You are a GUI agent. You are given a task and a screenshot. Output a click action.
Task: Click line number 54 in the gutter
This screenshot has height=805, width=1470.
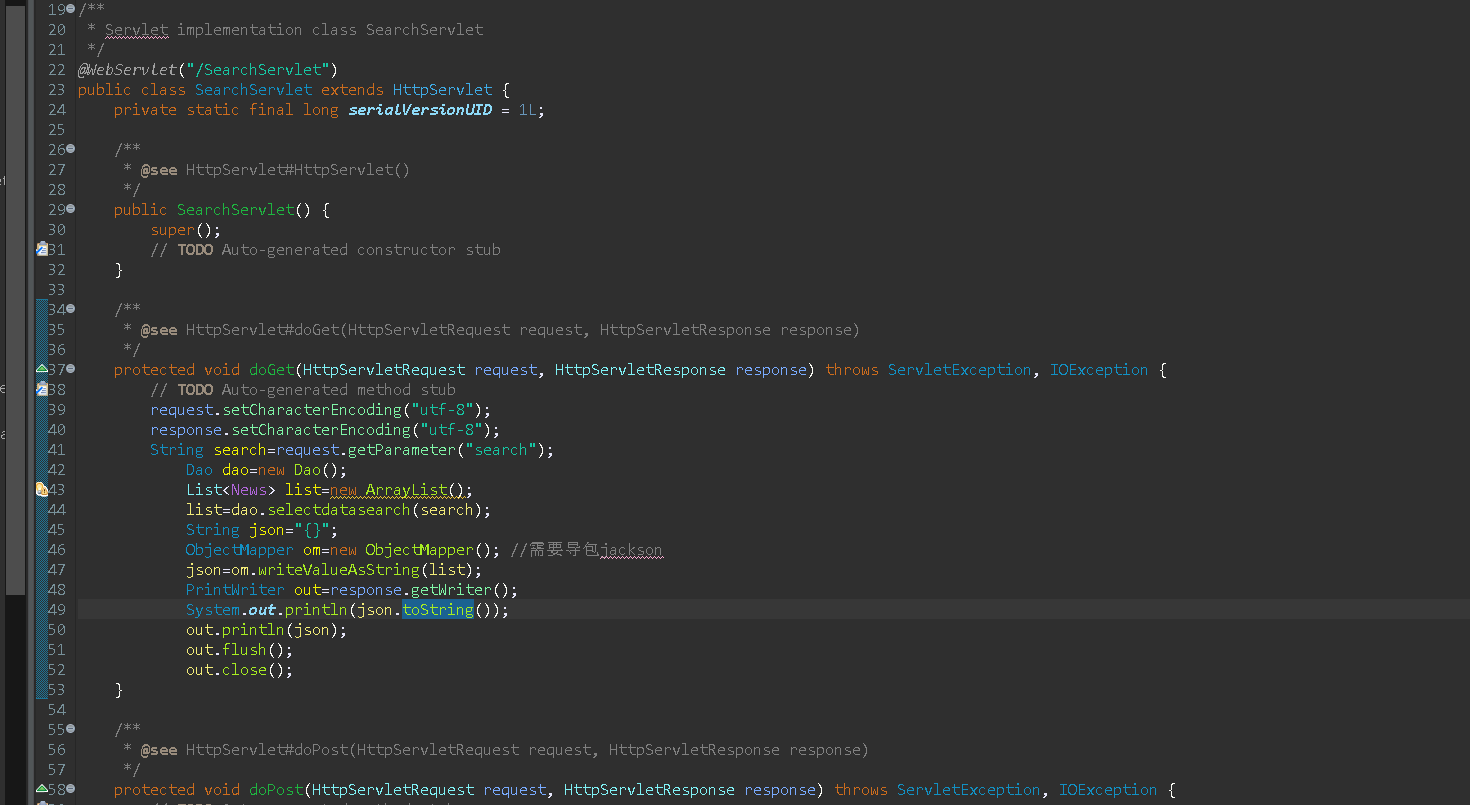(56, 710)
